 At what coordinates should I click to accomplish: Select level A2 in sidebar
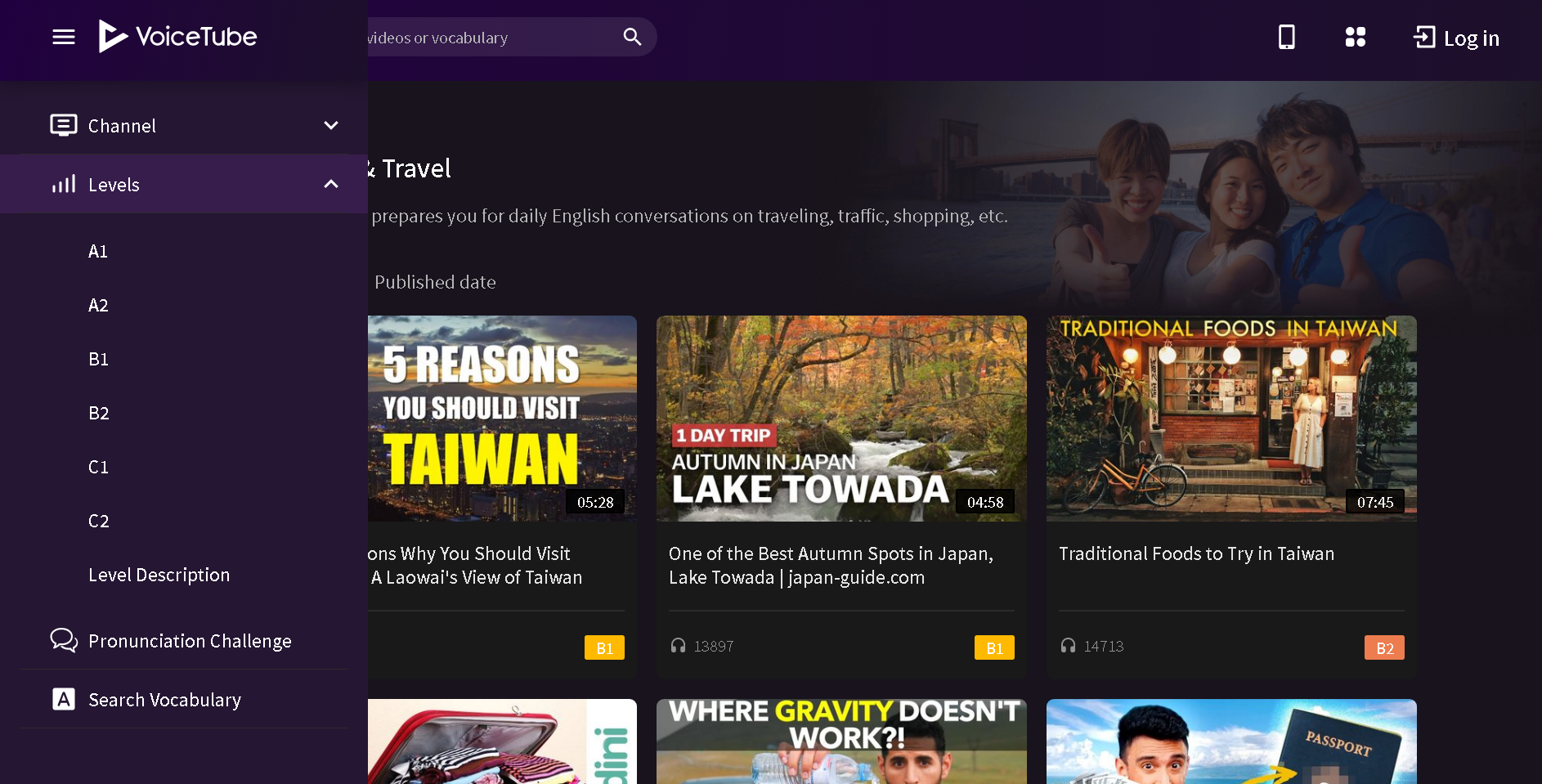[98, 305]
